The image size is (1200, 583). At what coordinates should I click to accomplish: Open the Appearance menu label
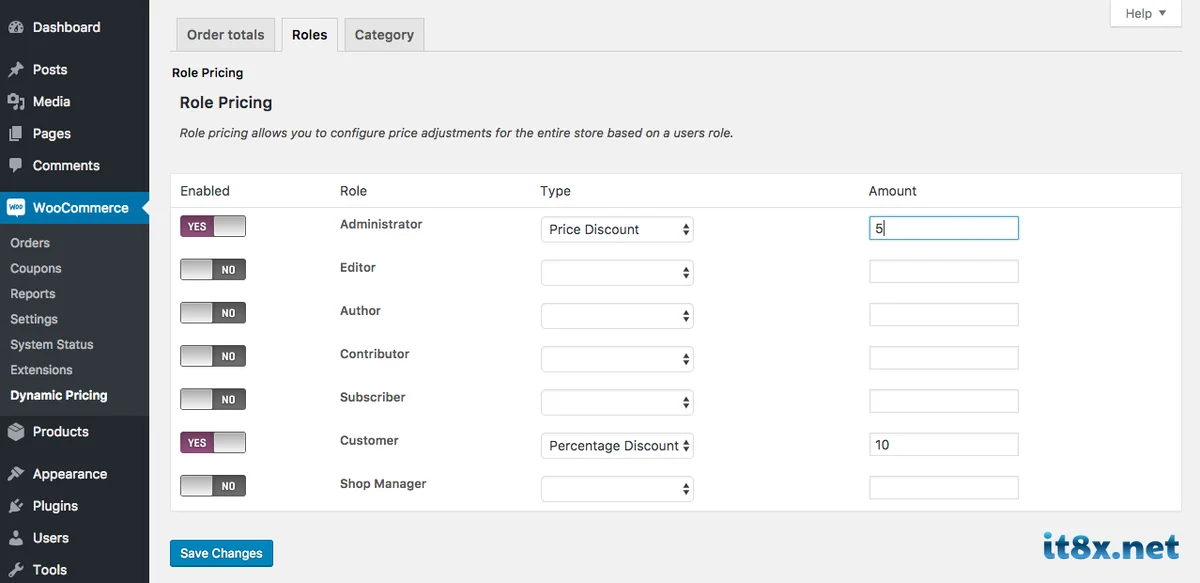(70, 474)
